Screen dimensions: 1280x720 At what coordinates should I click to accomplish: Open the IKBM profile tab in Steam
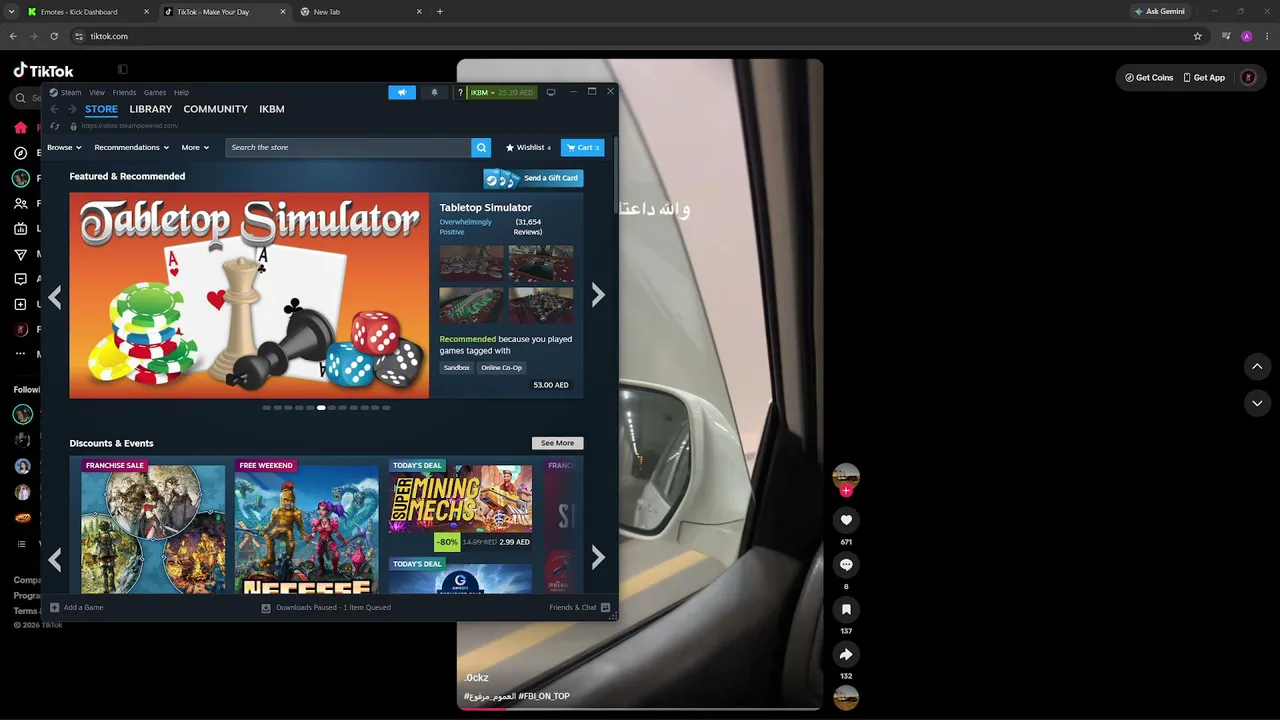272,109
